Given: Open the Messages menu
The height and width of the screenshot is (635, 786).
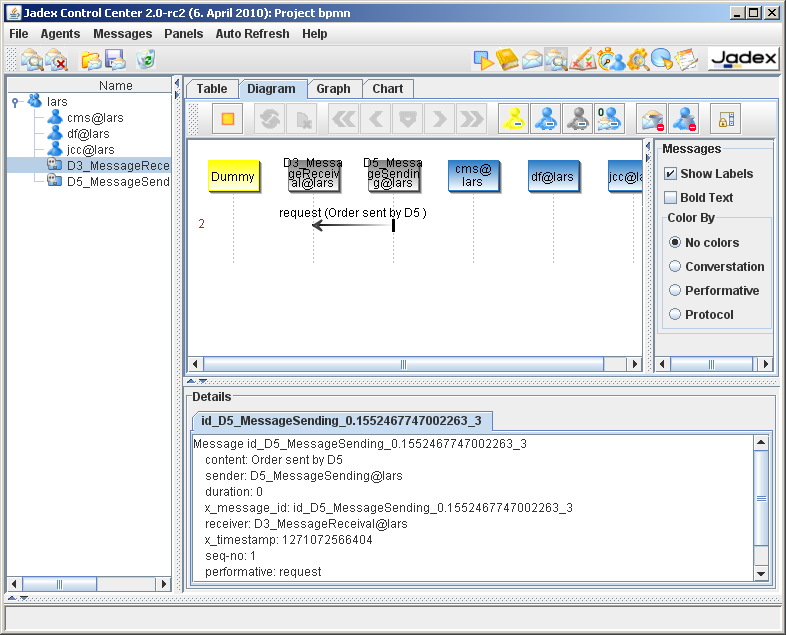Looking at the screenshot, I should tap(122, 33).
